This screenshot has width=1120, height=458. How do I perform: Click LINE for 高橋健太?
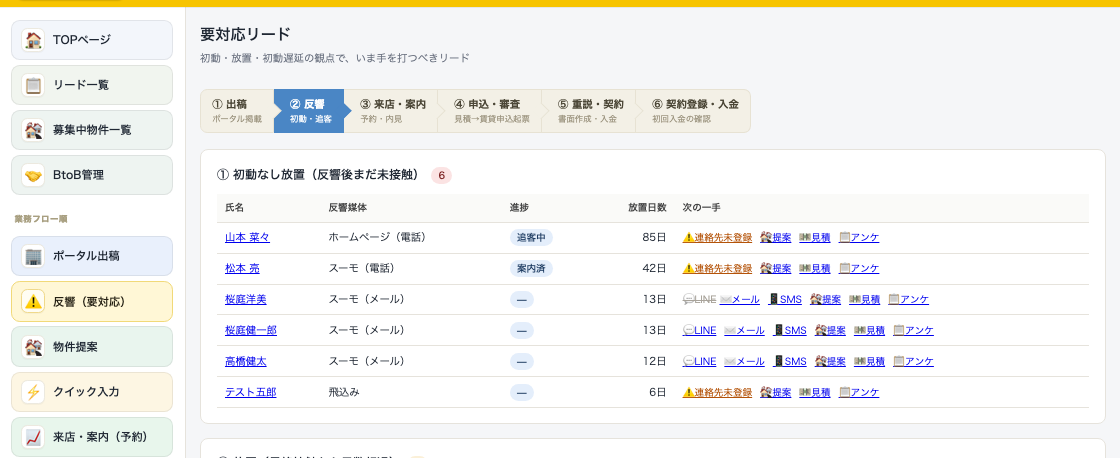pyautogui.click(x=699, y=362)
